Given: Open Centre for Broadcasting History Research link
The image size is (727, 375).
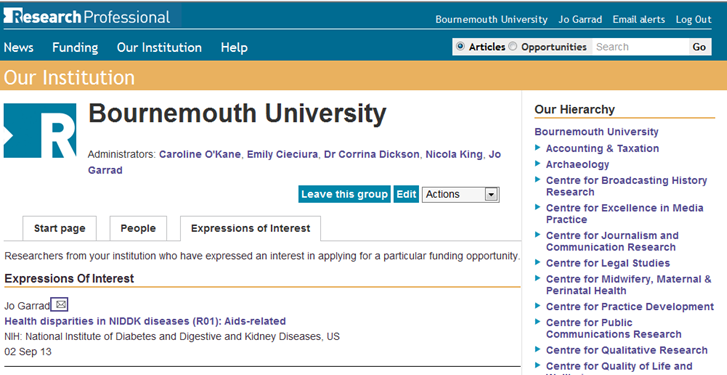Looking at the screenshot, I should (x=626, y=186).
